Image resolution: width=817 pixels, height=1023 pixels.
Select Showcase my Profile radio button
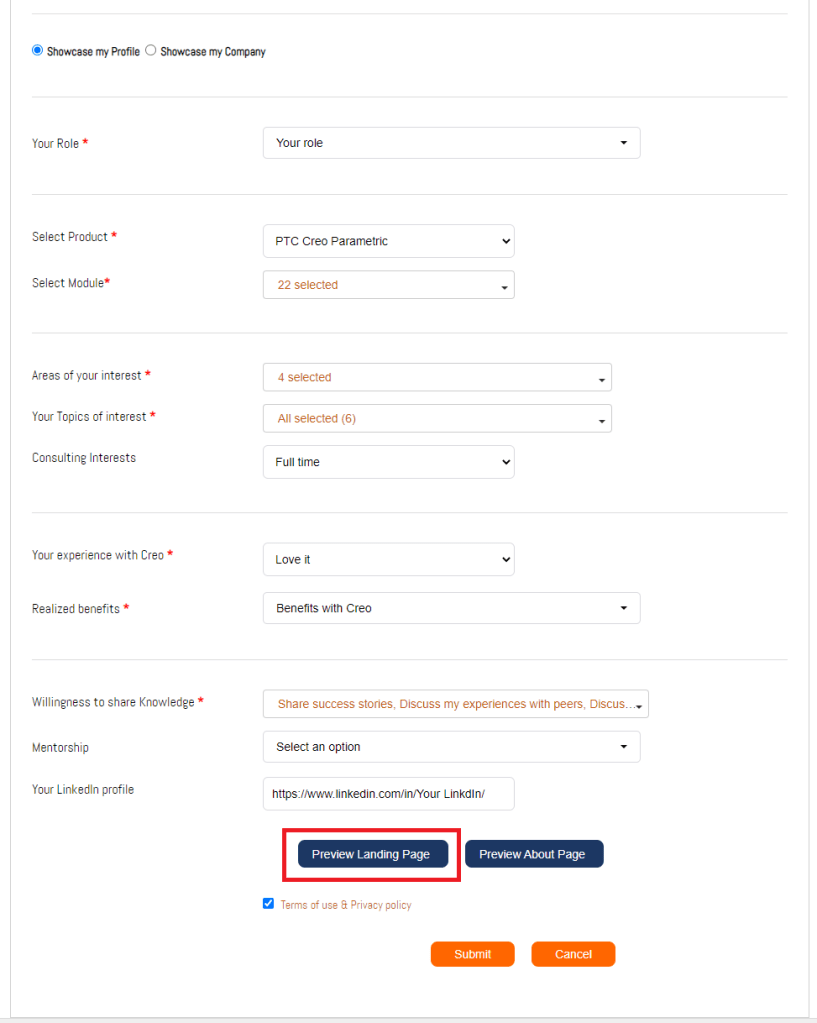pos(38,50)
